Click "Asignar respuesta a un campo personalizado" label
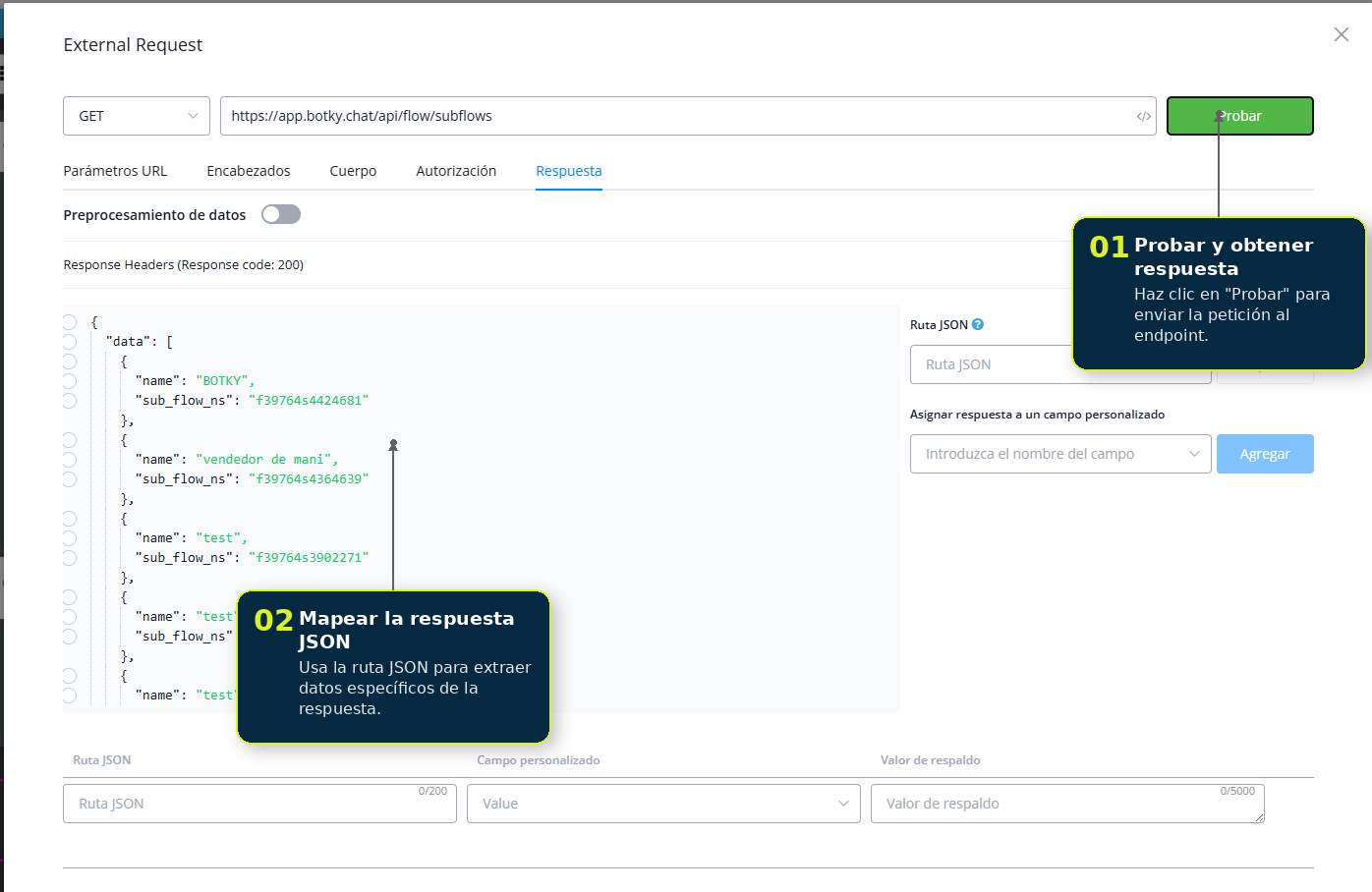The height and width of the screenshot is (892, 1372). (x=1037, y=415)
